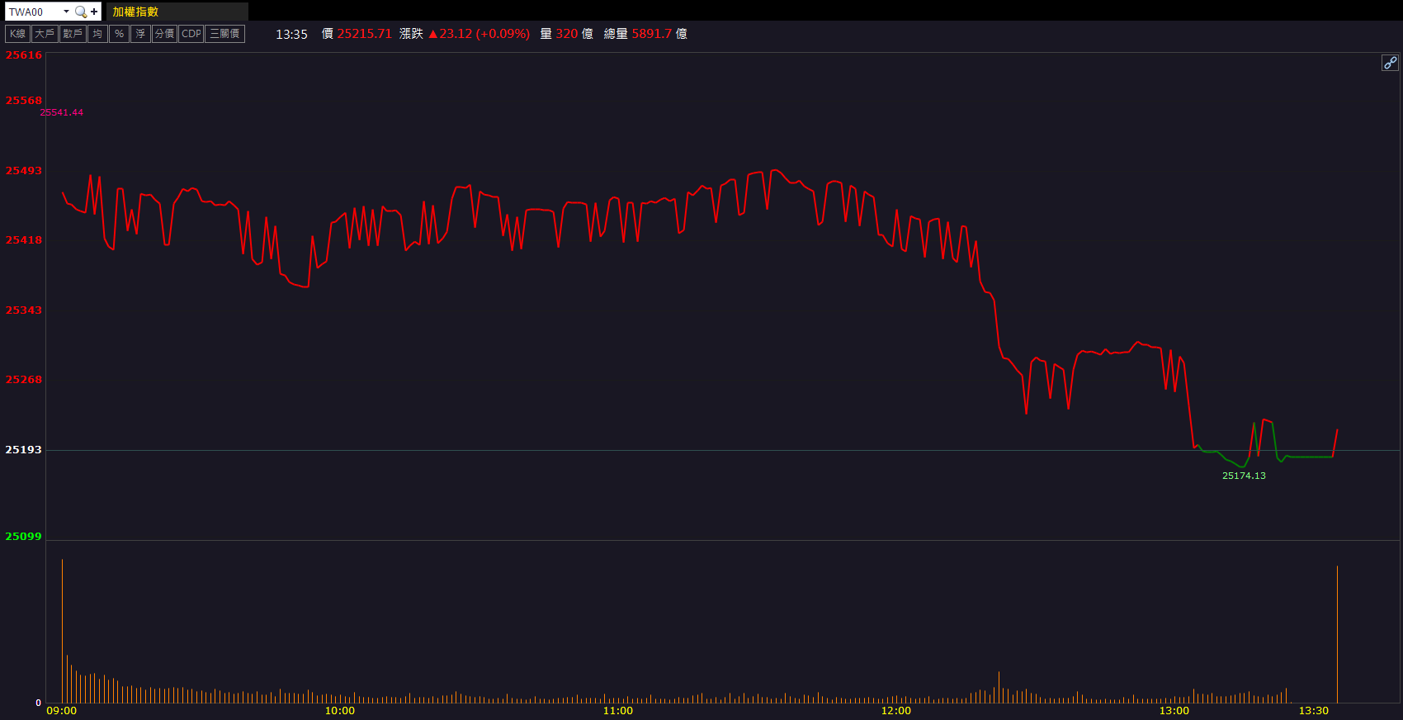Toggle the 均 average line button
Viewport: 1403px width, 720px height.
pyautogui.click(x=97, y=34)
